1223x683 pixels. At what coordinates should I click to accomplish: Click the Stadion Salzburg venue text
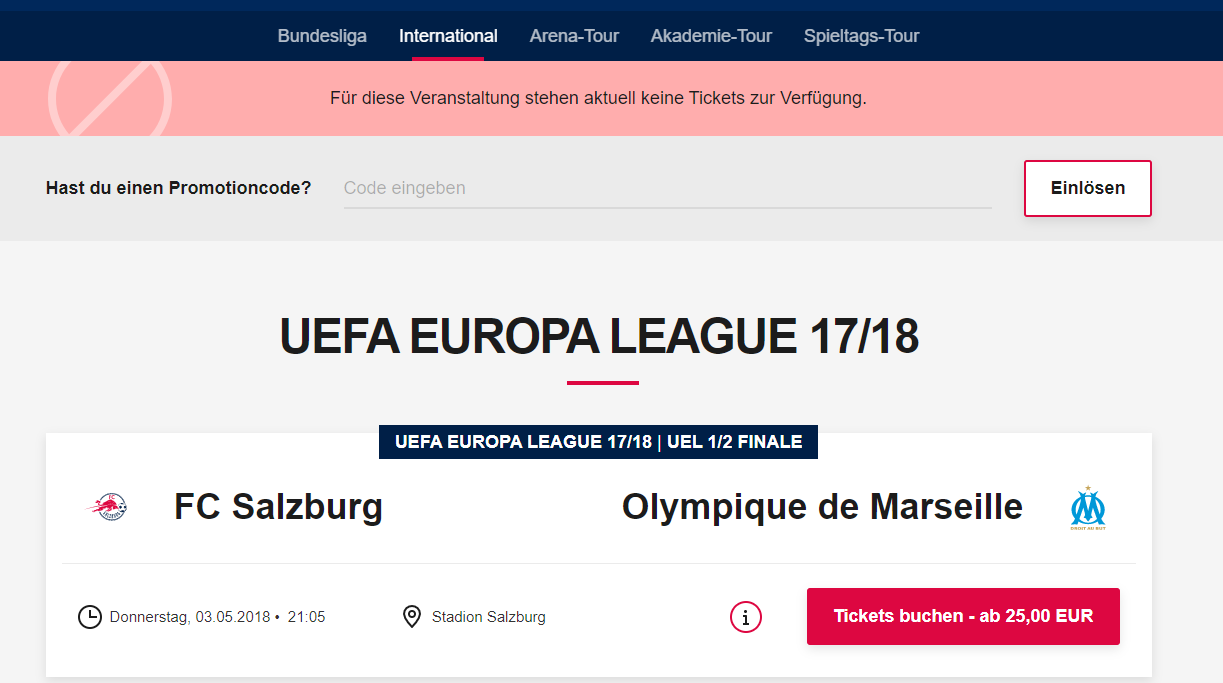(x=489, y=617)
